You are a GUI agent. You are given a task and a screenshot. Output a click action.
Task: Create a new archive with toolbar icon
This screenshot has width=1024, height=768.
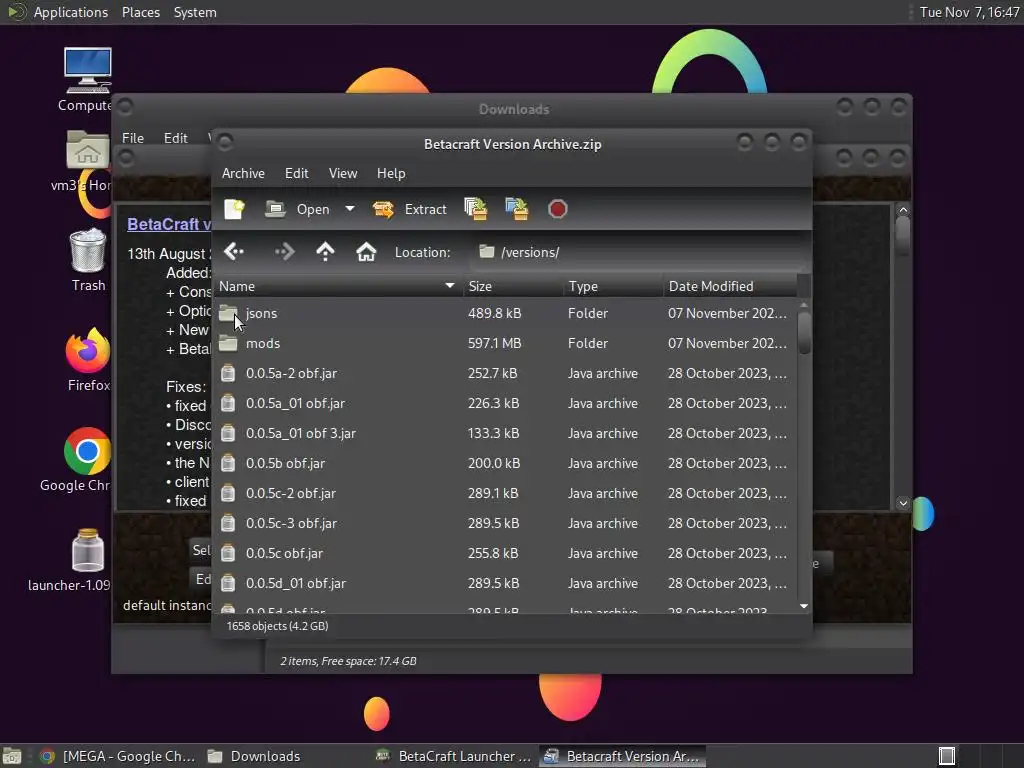click(234, 209)
